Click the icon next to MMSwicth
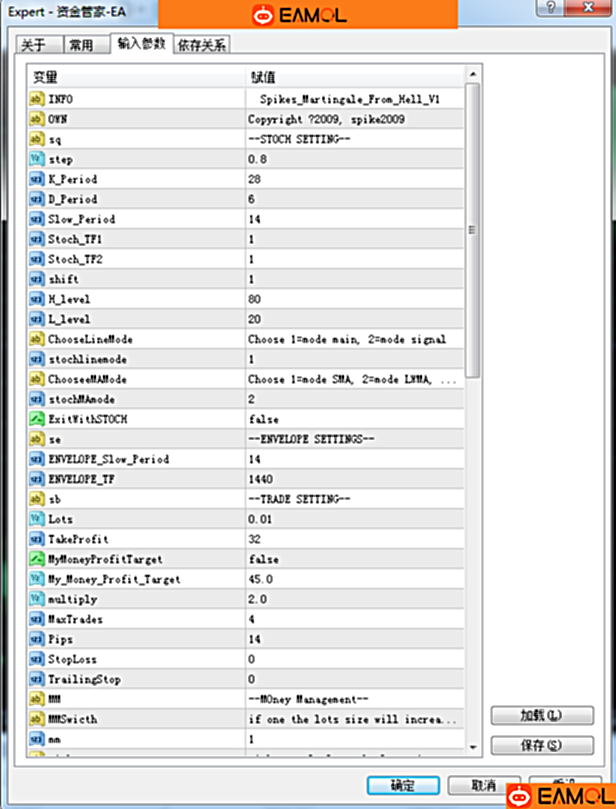Image resolution: width=616 pixels, height=809 pixels. [38, 719]
